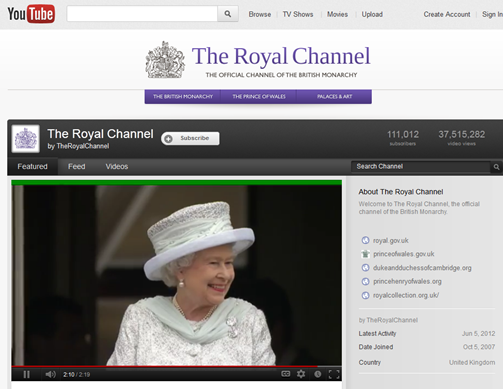Switch to the Videos tab
This screenshot has width=503, height=389.
[117, 166]
